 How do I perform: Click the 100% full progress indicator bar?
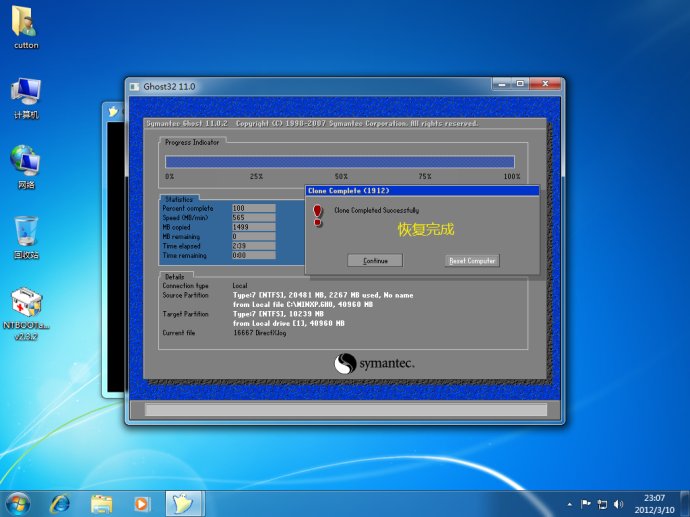[x=340, y=161]
